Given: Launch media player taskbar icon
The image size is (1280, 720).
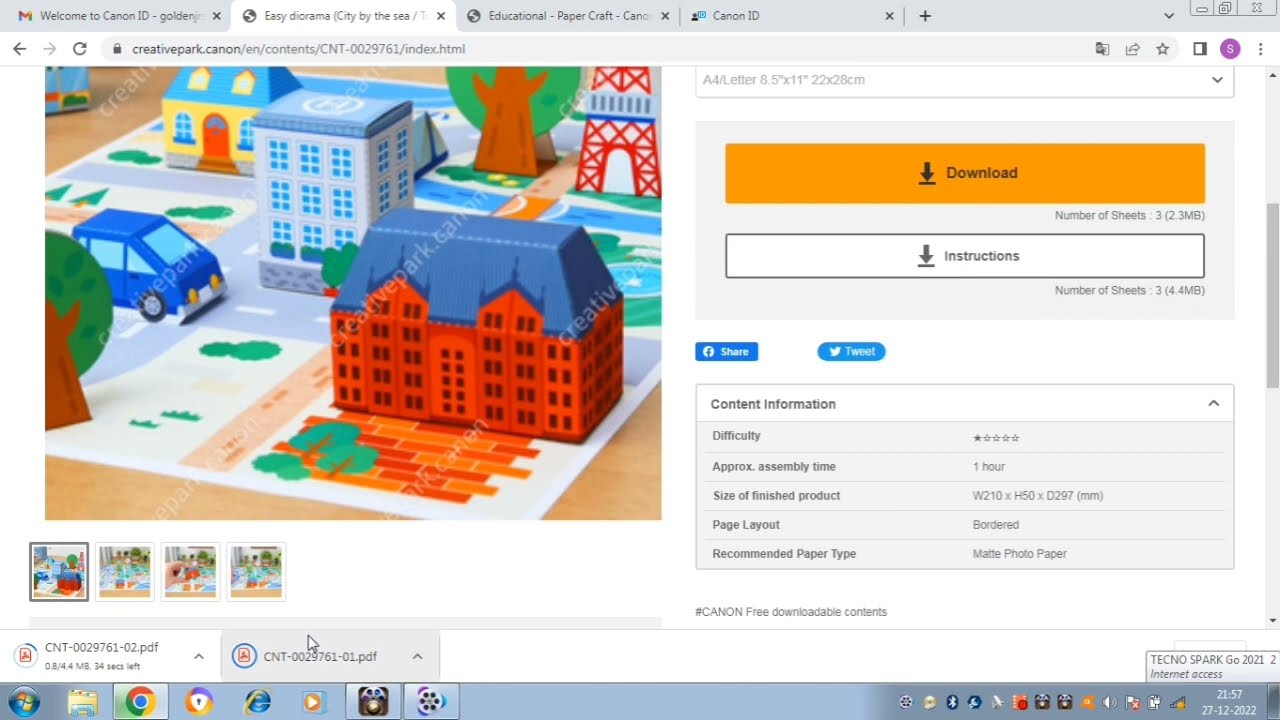Looking at the screenshot, I should [x=312, y=702].
